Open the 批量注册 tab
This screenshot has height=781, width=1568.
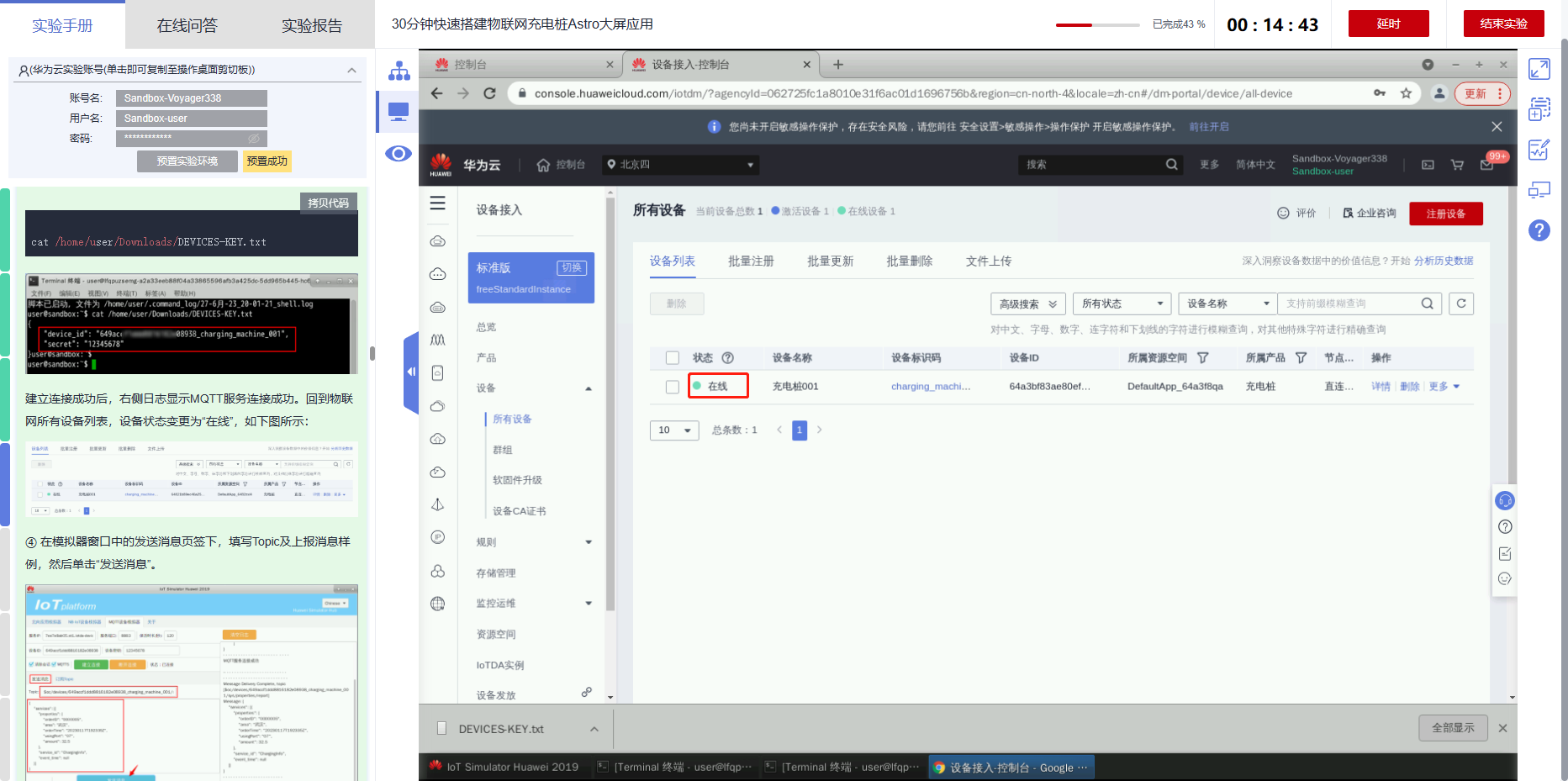(x=751, y=261)
